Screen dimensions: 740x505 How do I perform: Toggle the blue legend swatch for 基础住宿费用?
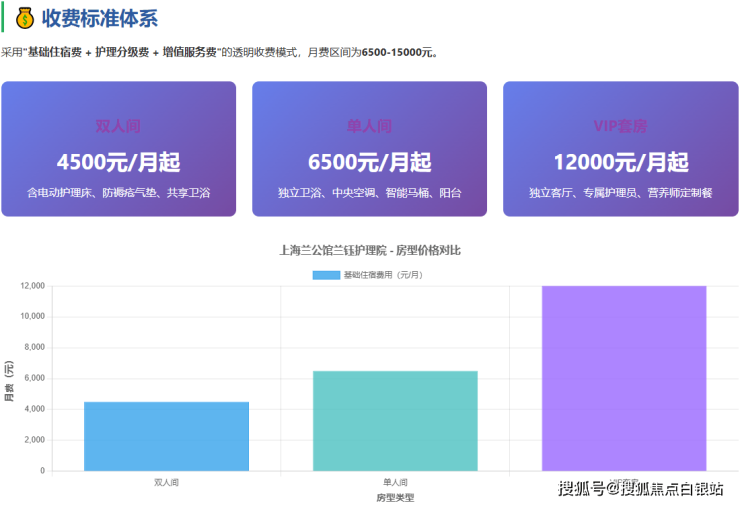coord(326,275)
